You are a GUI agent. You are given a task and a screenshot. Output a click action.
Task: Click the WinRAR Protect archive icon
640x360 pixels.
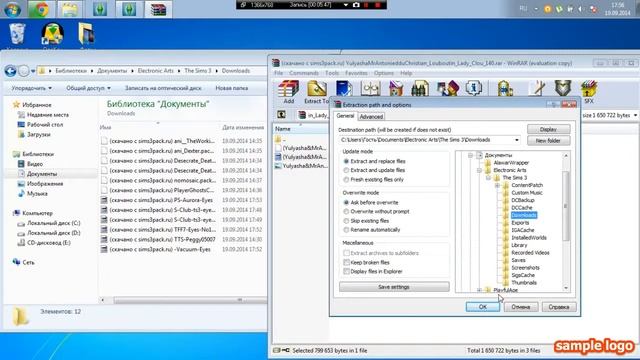(x=563, y=88)
